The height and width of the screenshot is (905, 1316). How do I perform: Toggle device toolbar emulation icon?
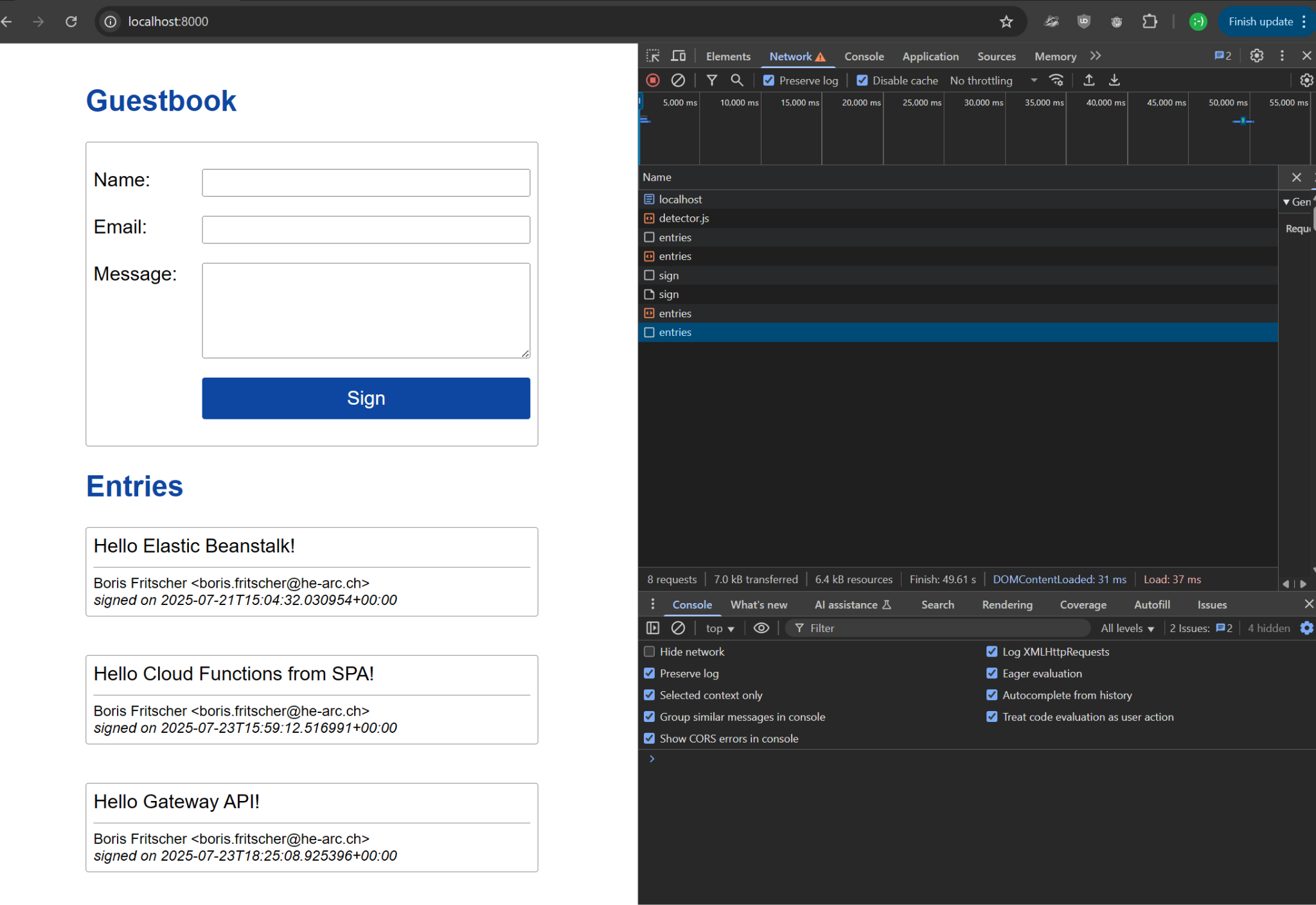click(x=678, y=56)
